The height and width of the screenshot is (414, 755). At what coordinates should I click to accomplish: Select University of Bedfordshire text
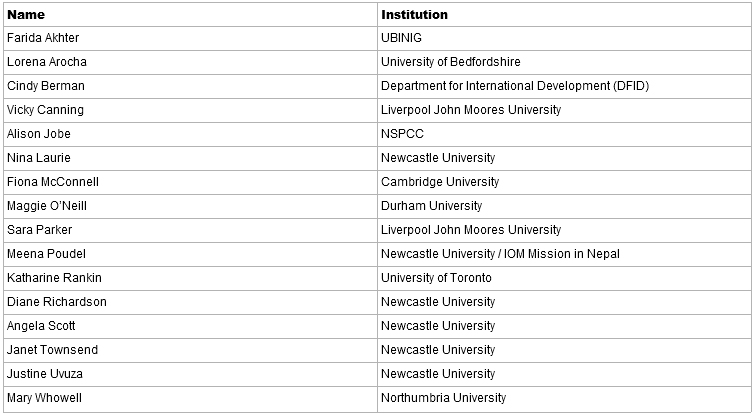click(x=451, y=62)
